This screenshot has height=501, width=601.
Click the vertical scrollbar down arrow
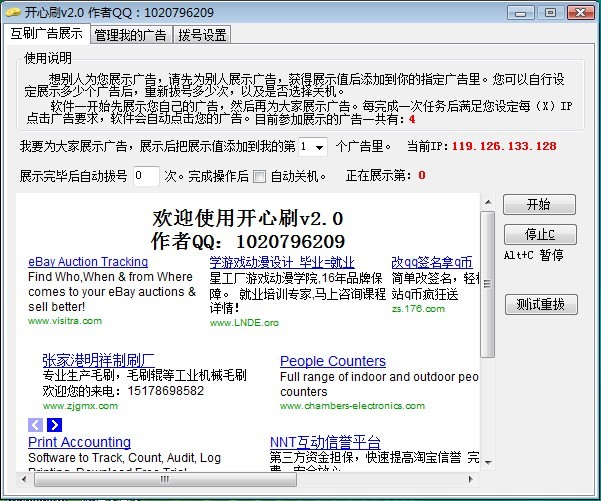(x=488, y=463)
